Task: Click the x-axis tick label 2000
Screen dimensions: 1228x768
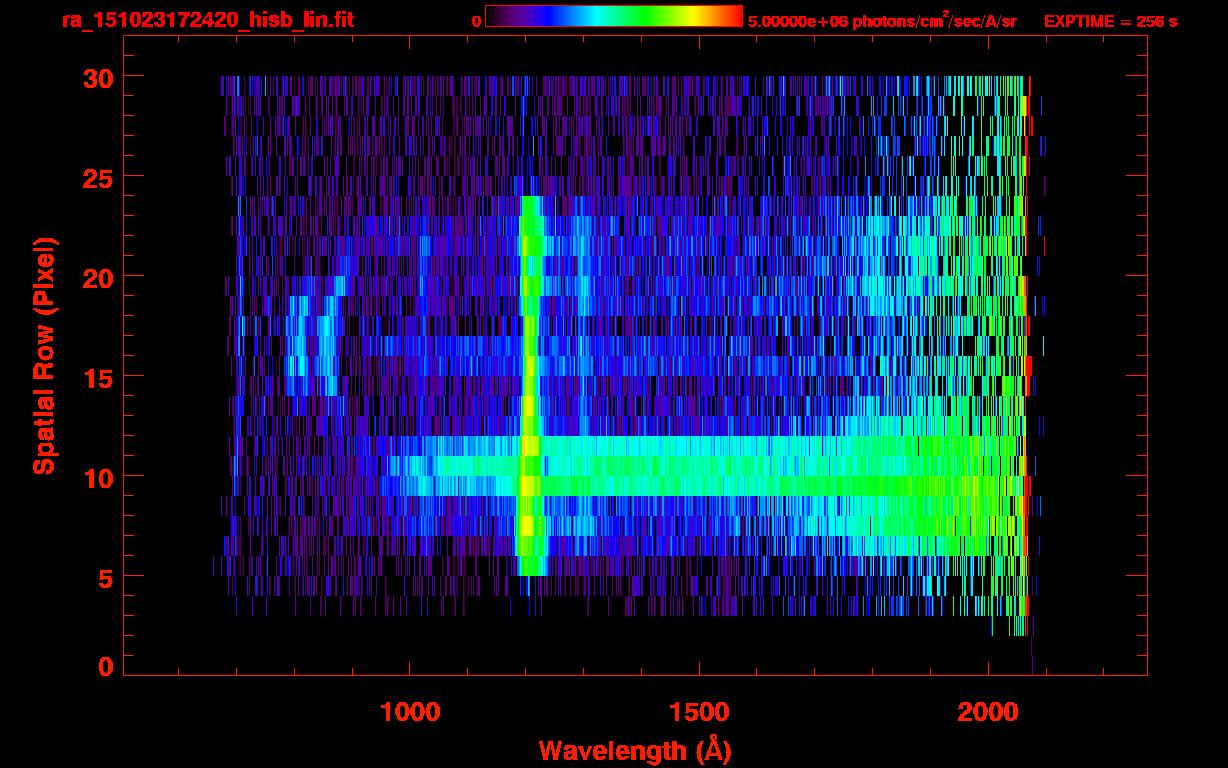Action: pyautogui.click(x=987, y=712)
